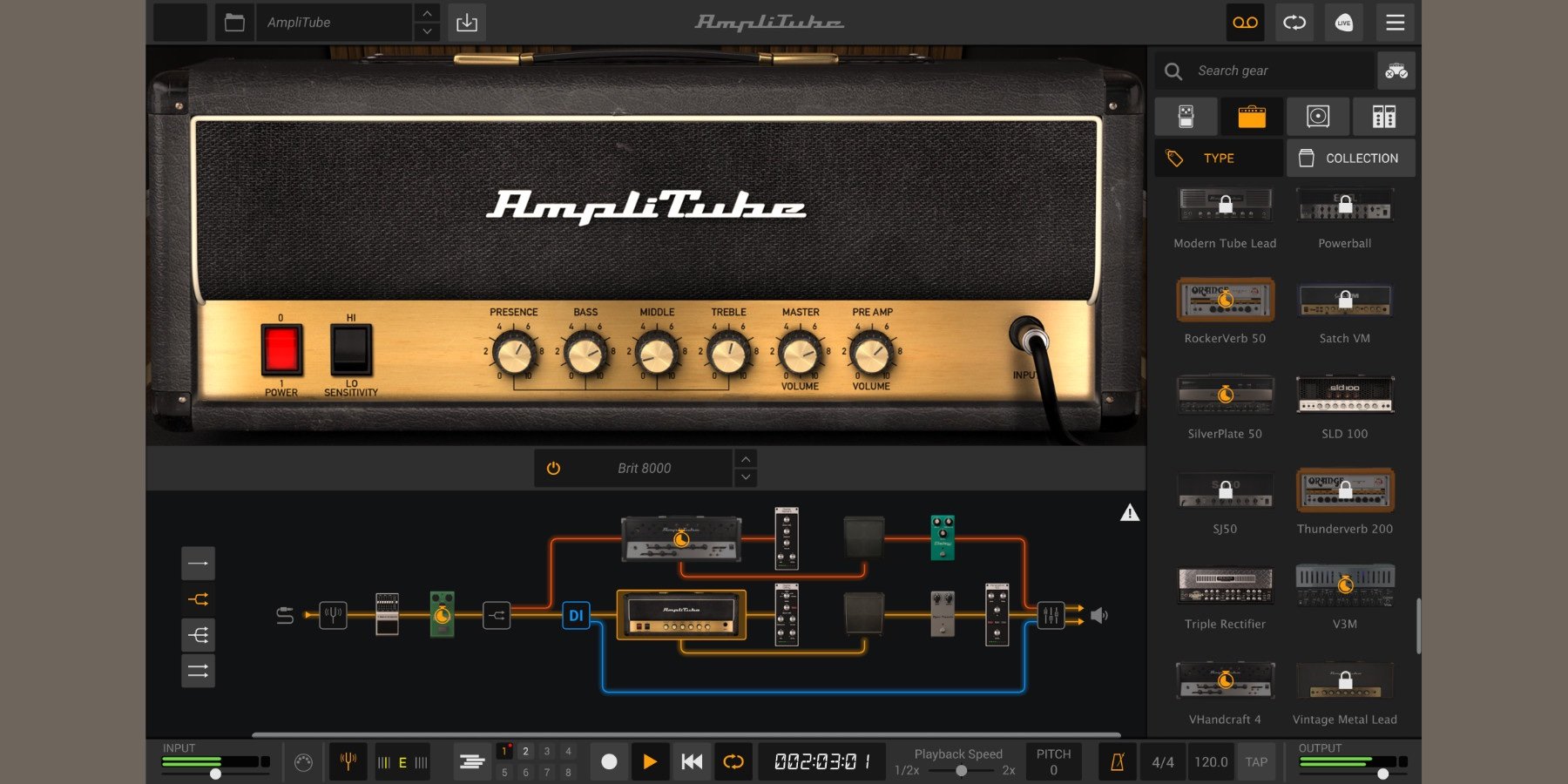
Task: Select the stomp pedal gear category icon
Action: pos(1186,117)
